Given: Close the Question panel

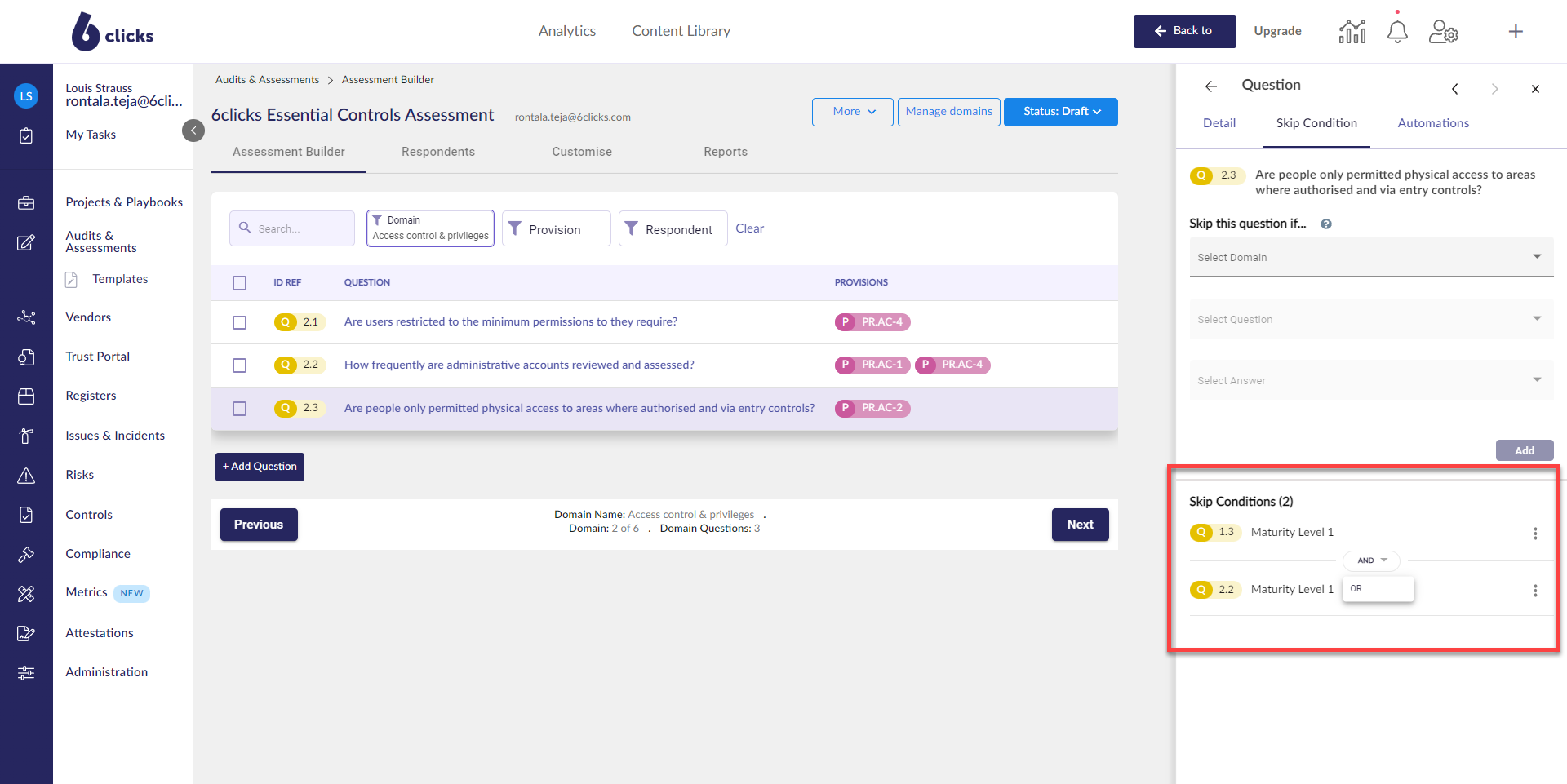Looking at the screenshot, I should 1535,89.
